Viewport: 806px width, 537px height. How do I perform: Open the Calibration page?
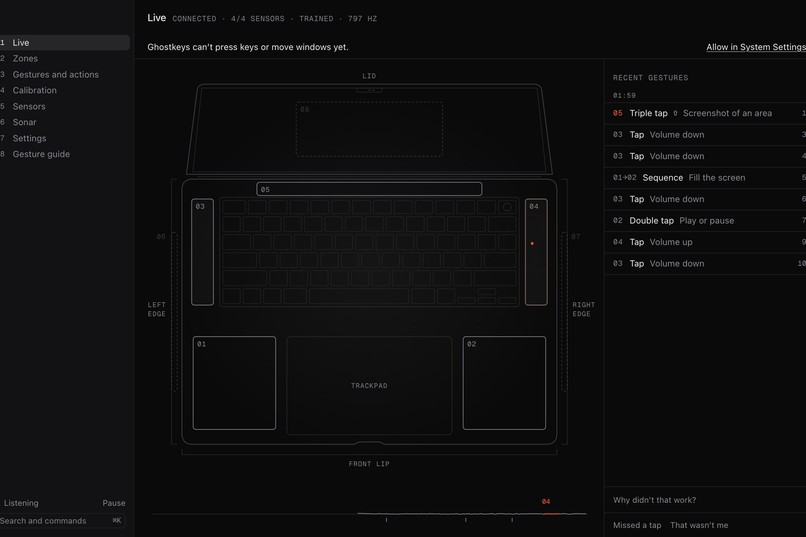tap(64, 90)
